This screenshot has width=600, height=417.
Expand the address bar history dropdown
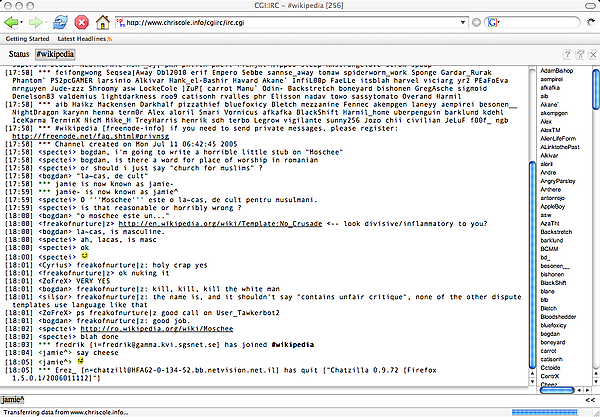[x=463, y=23]
